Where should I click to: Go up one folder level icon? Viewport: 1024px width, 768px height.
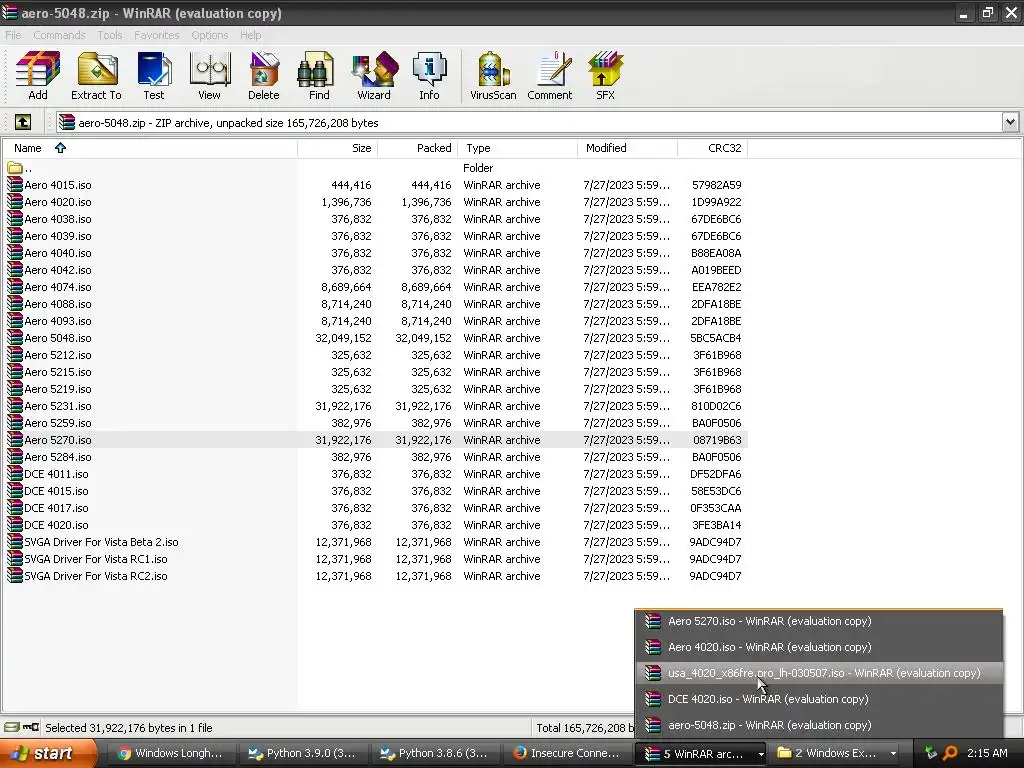pyautogui.click(x=23, y=122)
